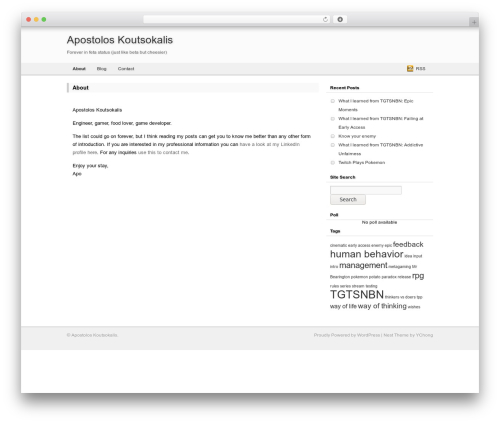Select the 'rpg' tag
The height and width of the screenshot is (423, 500).
coord(418,276)
